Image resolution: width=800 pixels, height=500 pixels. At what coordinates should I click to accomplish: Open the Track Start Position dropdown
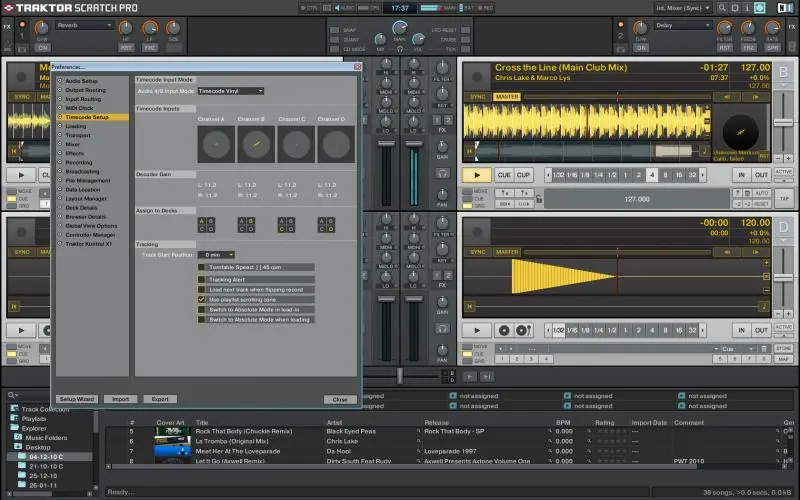point(216,255)
